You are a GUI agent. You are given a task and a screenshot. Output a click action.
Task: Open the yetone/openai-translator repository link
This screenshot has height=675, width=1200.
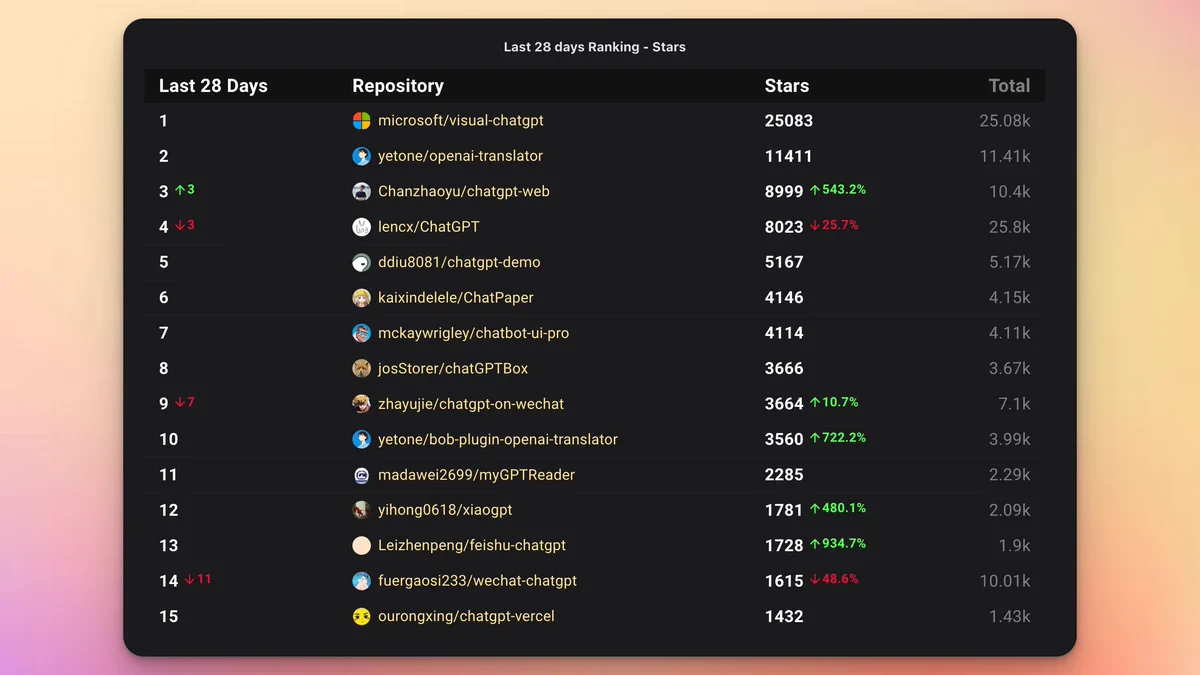coord(460,156)
